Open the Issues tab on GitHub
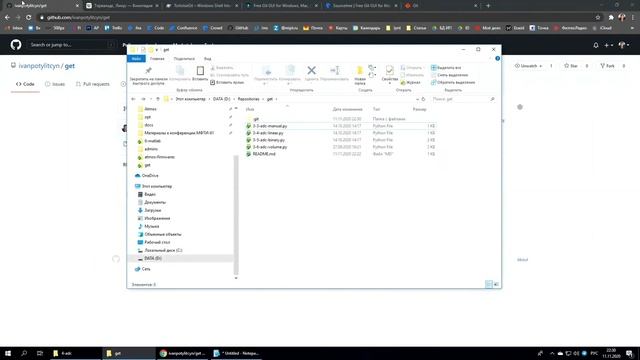The width and height of the screenshot is (640, 360). coord(55,84)
